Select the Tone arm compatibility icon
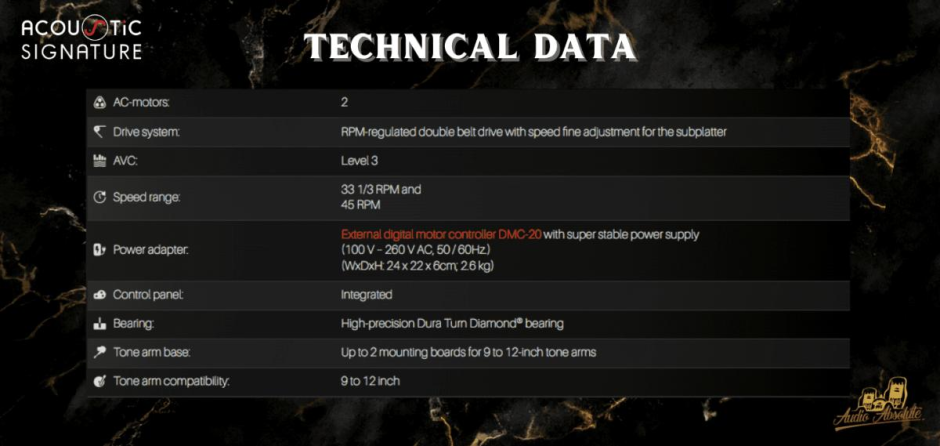This screenshot has height=446, width=940. pyautogui.click(x=99, y=381)
